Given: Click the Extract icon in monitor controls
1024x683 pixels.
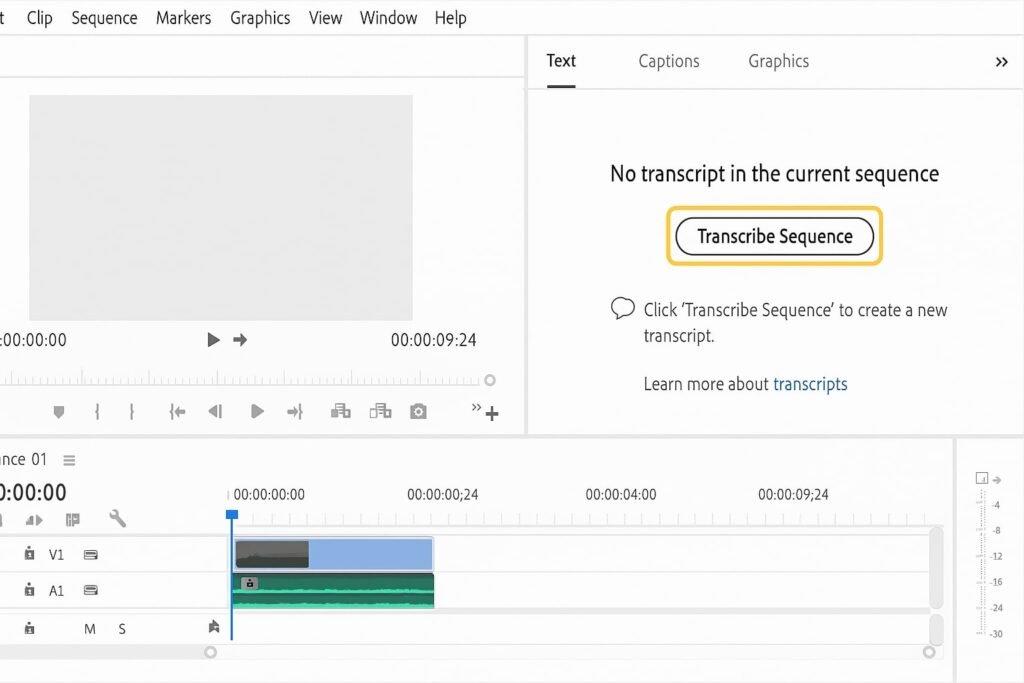Looking at the screenshot, I should (x=379, y=412).
